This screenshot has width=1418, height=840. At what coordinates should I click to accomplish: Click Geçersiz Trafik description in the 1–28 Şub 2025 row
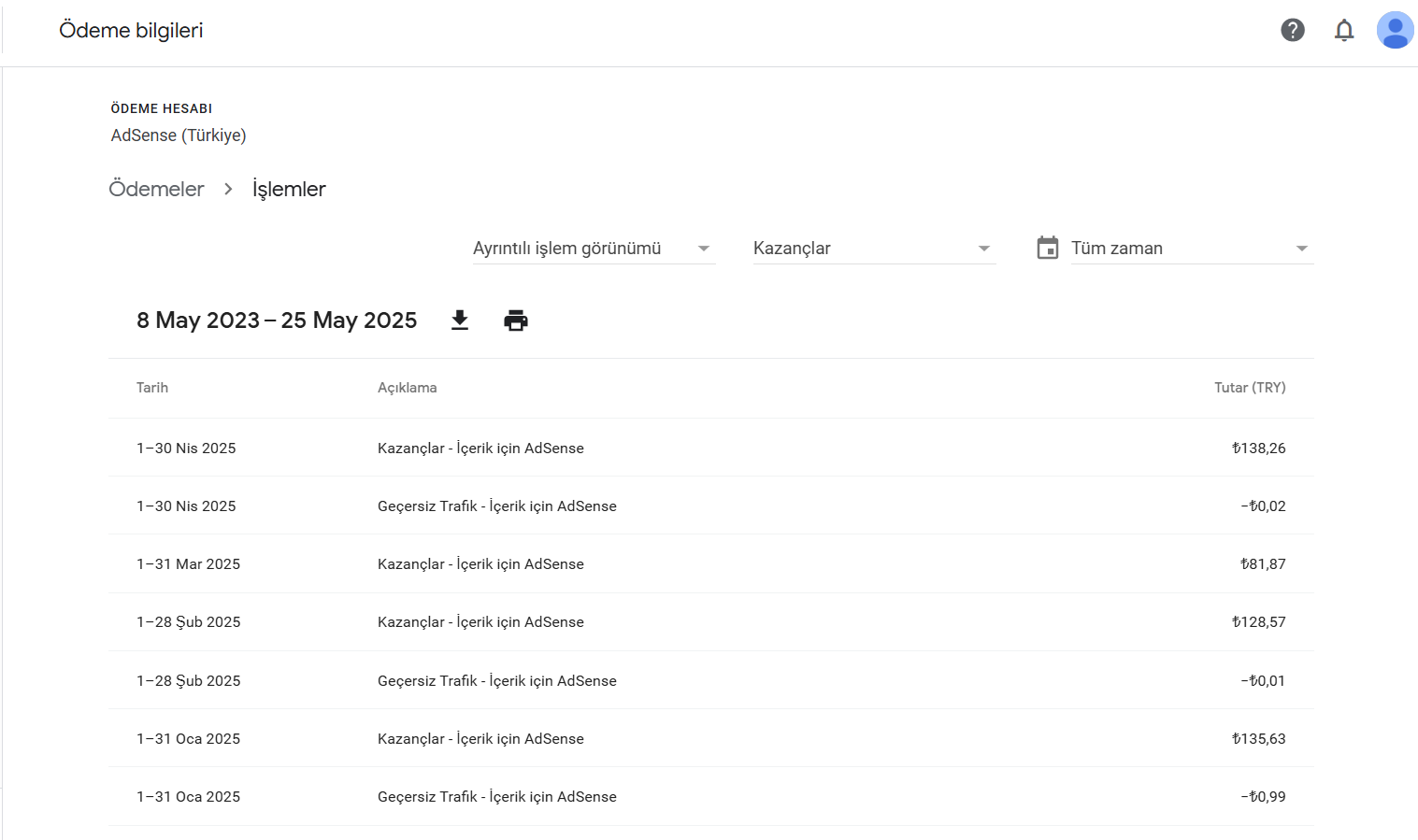[x=497, y=681]
